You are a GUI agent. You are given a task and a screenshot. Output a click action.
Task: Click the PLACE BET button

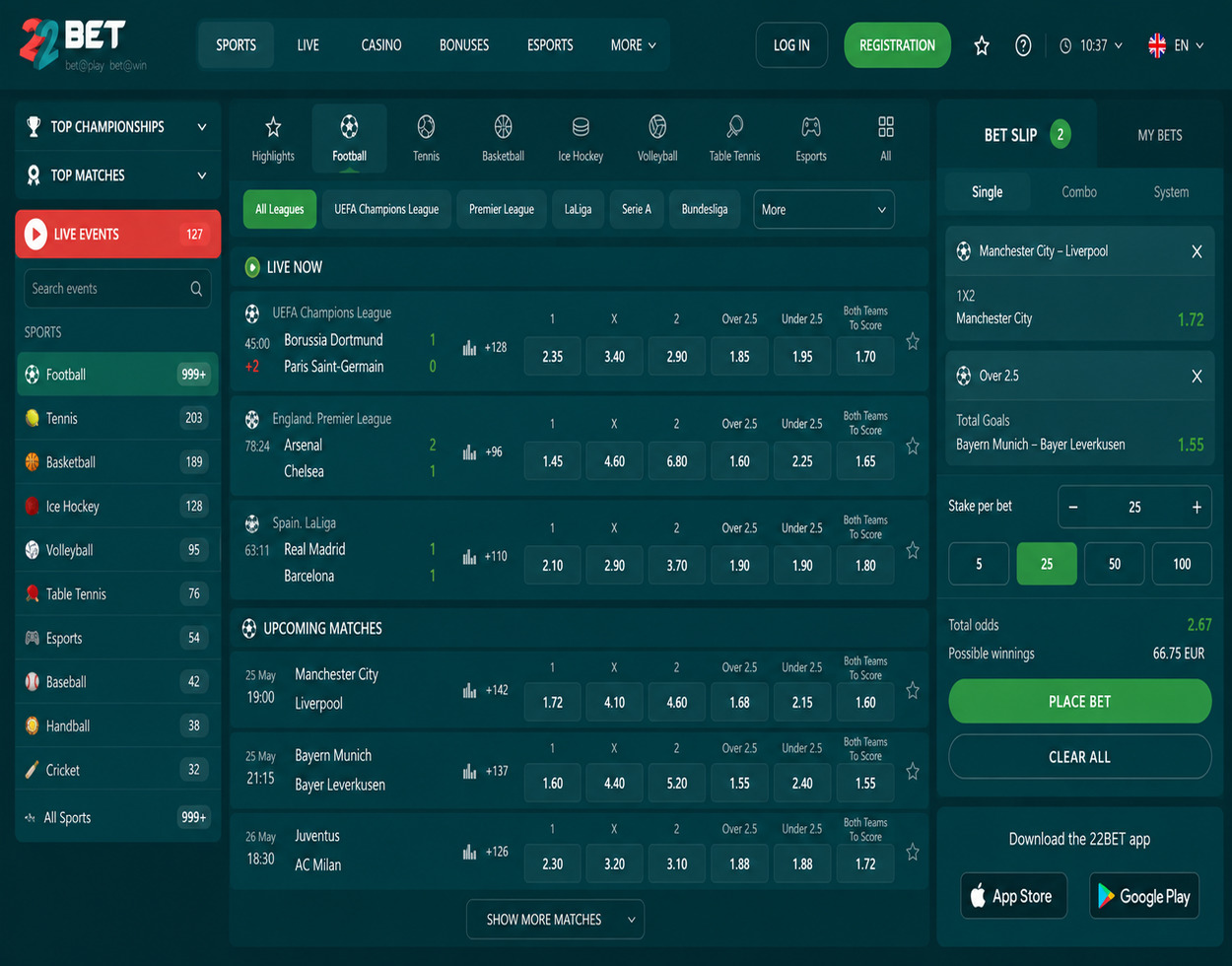1080,702
